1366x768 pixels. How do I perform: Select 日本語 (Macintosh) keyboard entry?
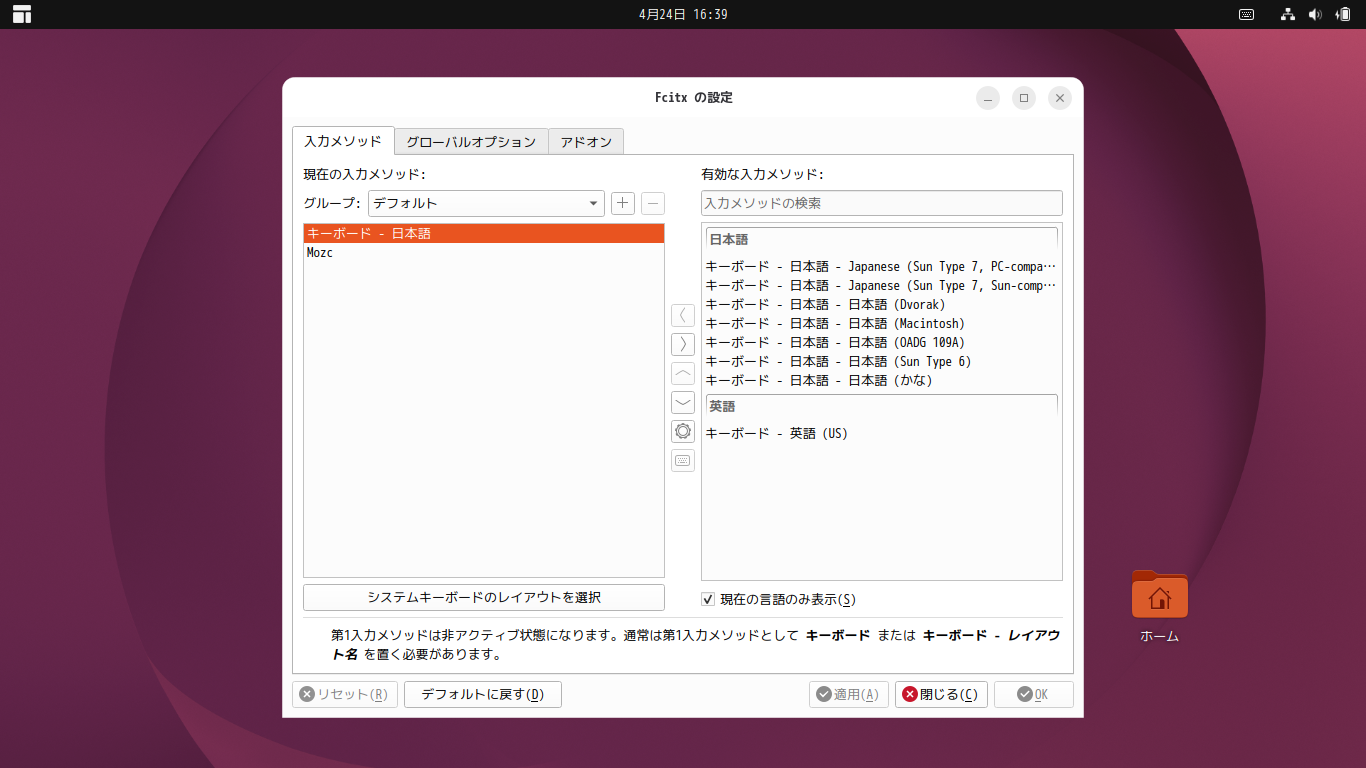click(x=881, y=324)
